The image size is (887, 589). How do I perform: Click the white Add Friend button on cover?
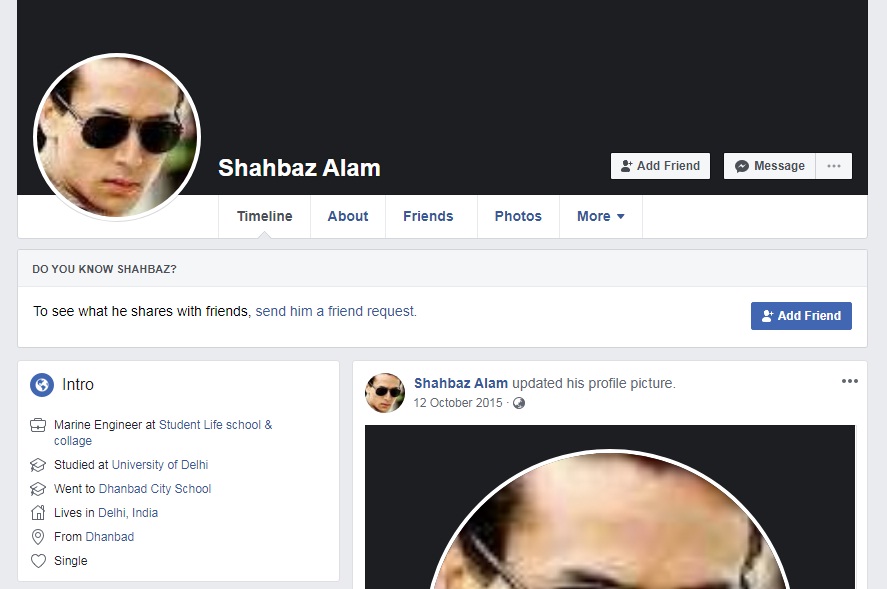click(660, 166)
